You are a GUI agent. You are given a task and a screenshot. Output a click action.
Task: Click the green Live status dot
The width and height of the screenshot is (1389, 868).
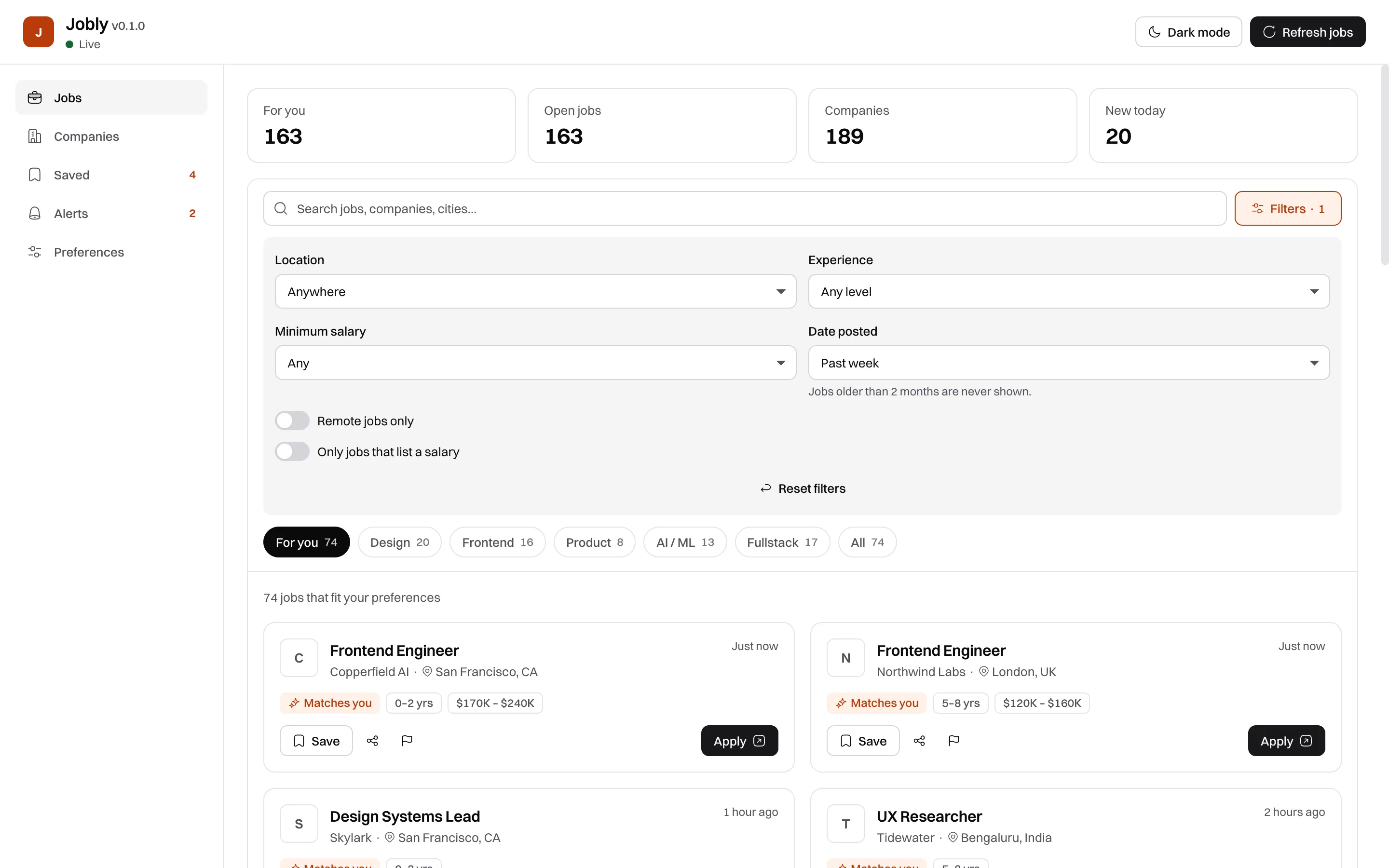[69, 44]
